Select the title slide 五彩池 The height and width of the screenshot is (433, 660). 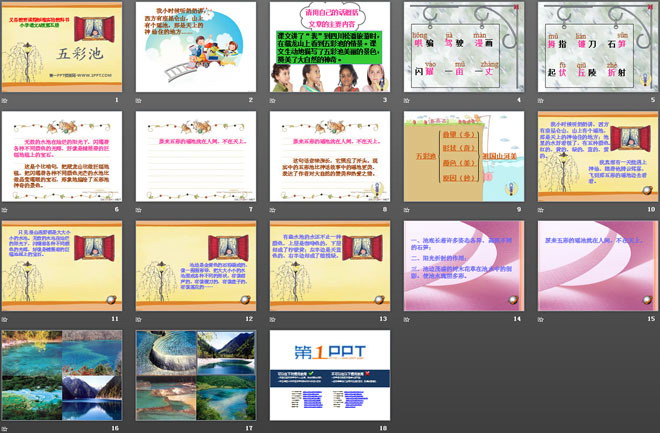62,46
